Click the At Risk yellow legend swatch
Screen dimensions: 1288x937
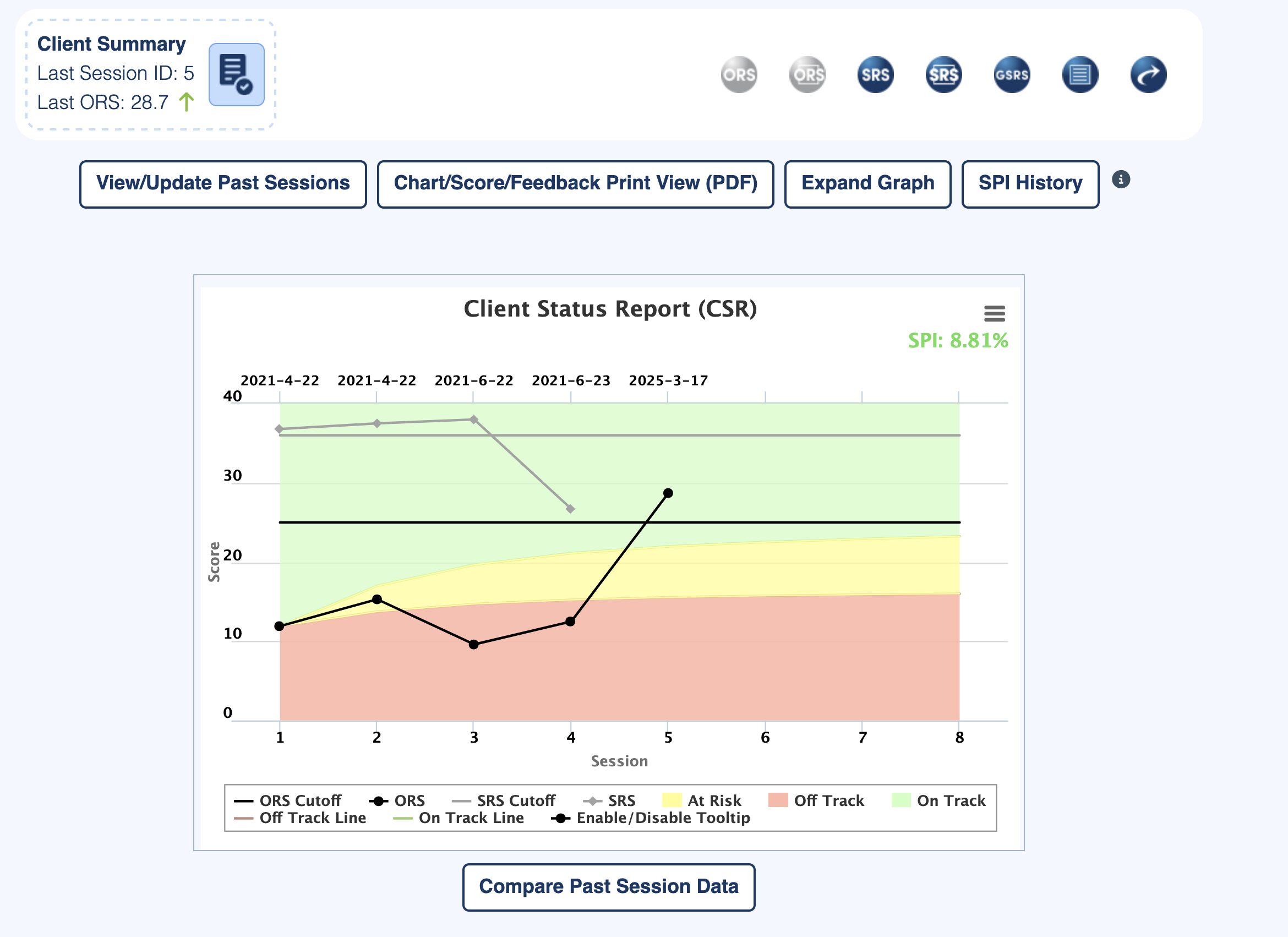click(672, 800)
